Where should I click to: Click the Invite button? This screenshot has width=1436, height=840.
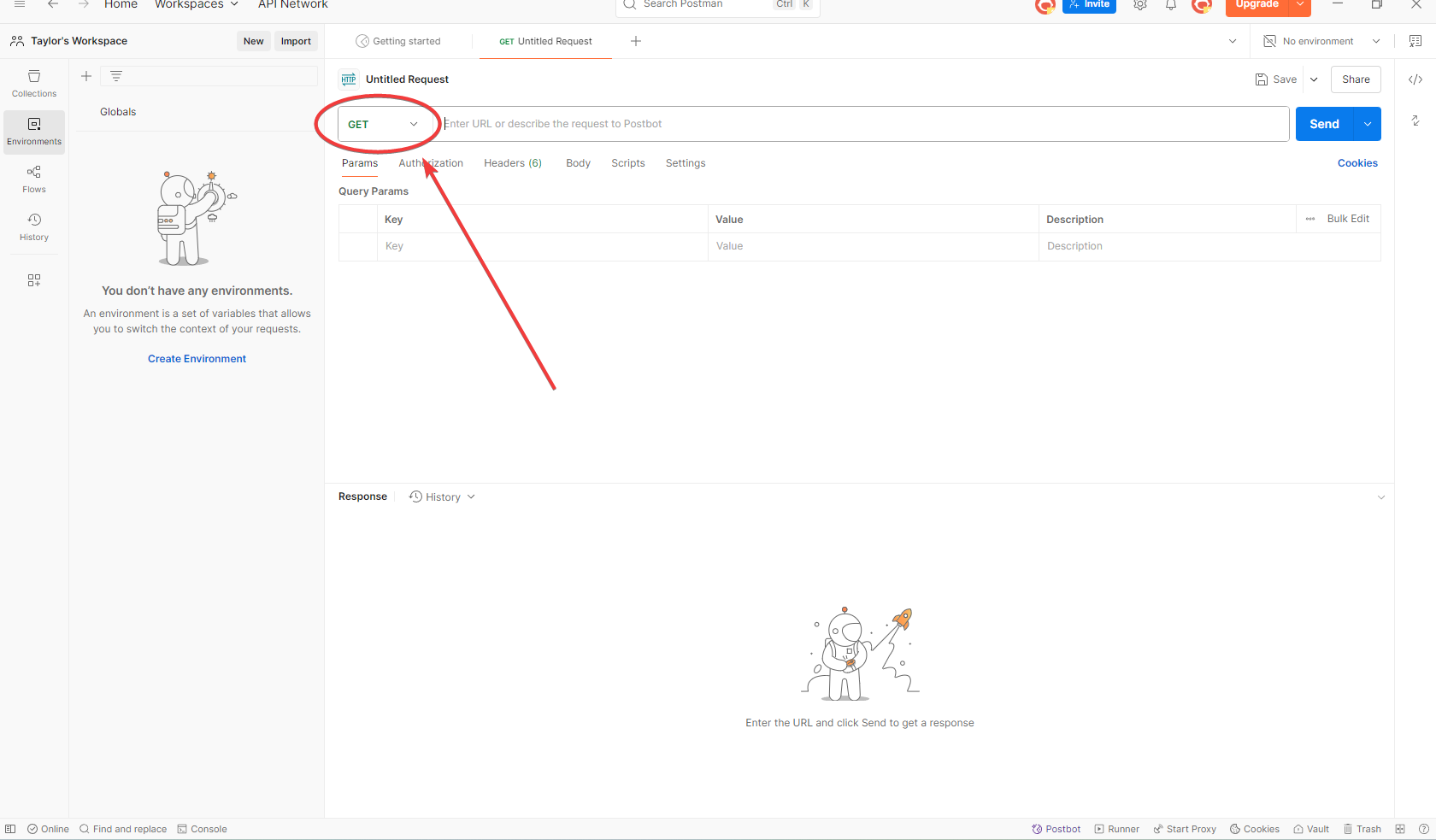point(1089,5)
